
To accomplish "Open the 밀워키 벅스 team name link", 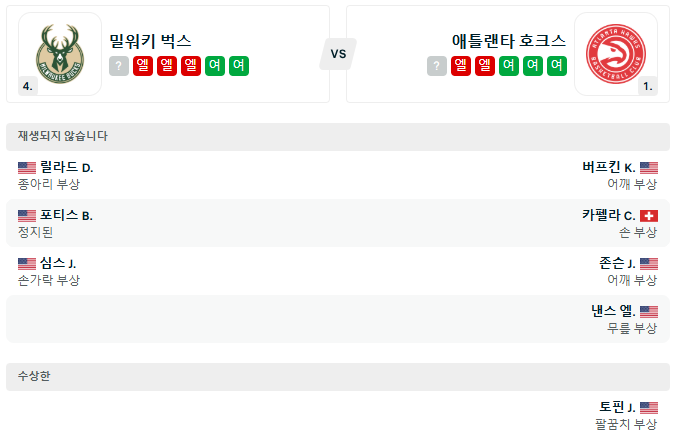I will point(151,41).
